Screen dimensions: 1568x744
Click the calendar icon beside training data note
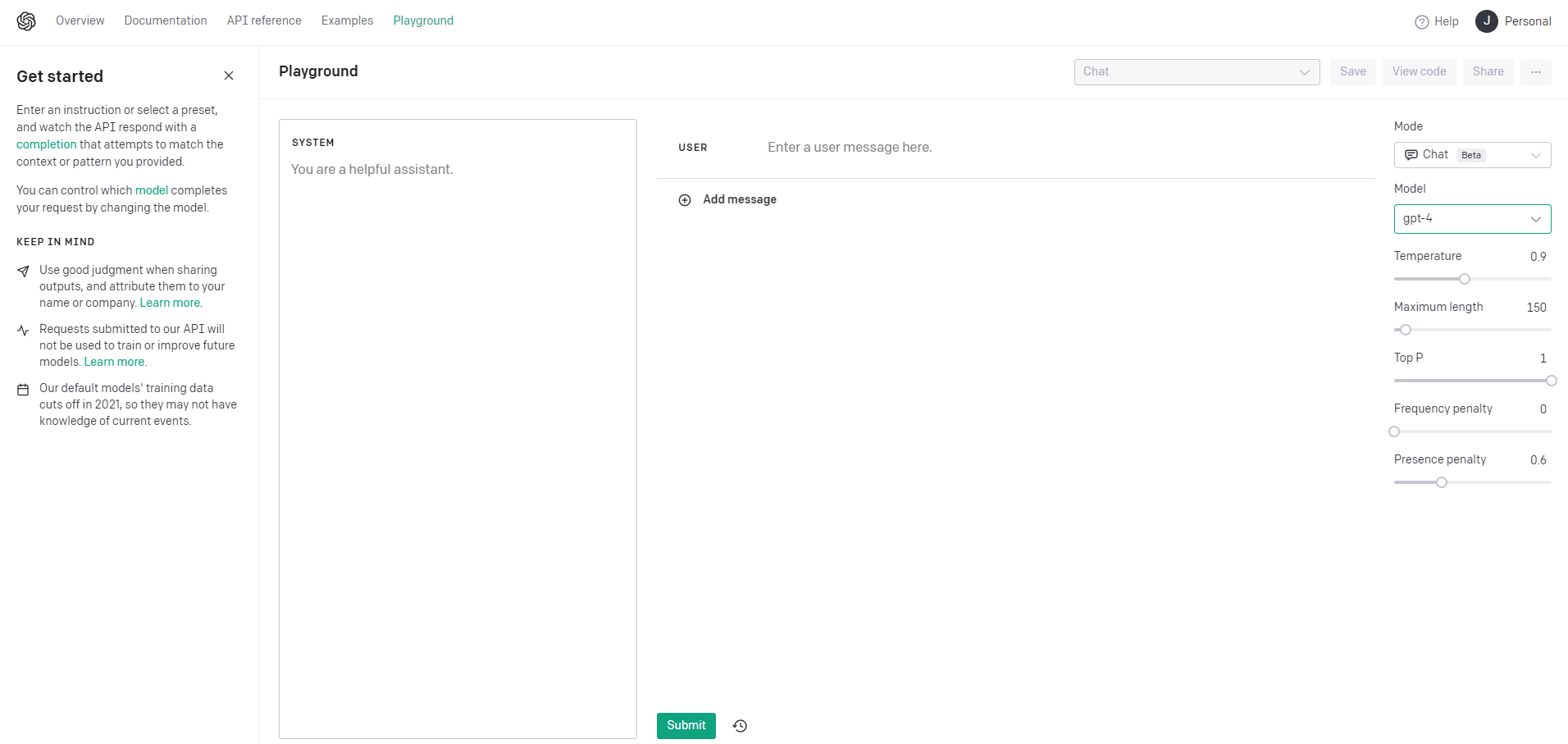(x=22, y=389)
